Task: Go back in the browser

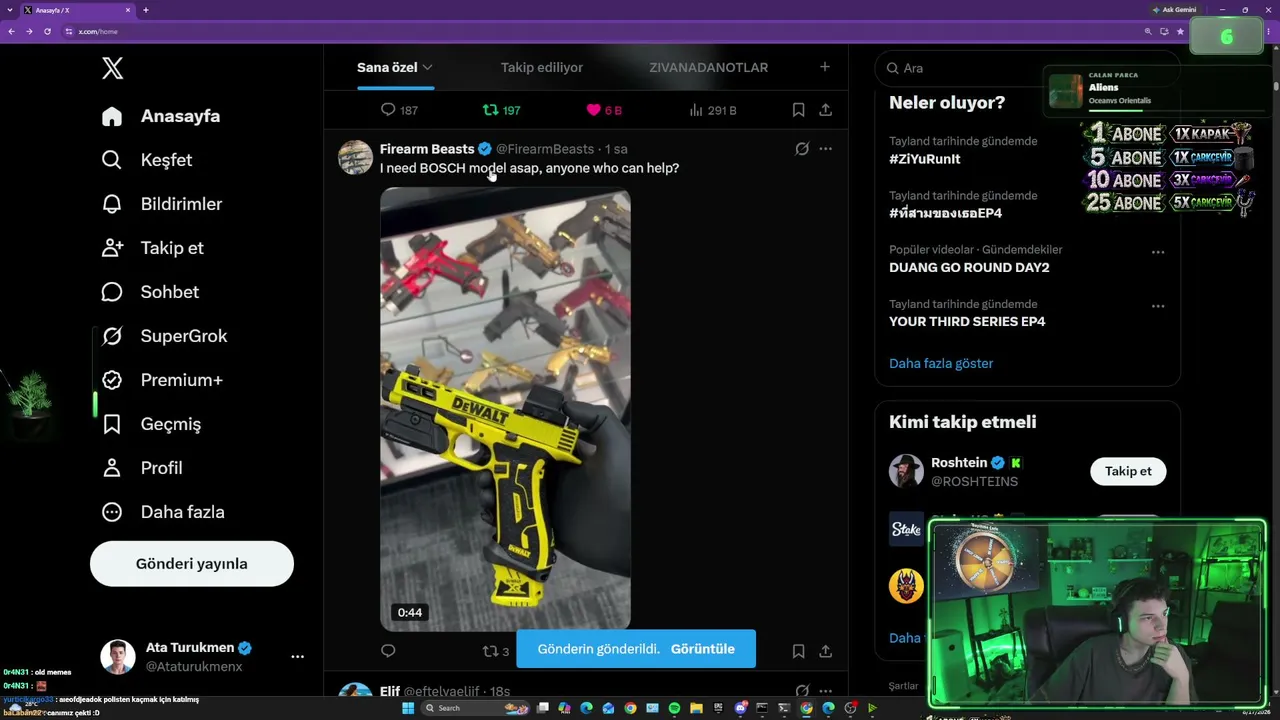Action: click(11, 31)
